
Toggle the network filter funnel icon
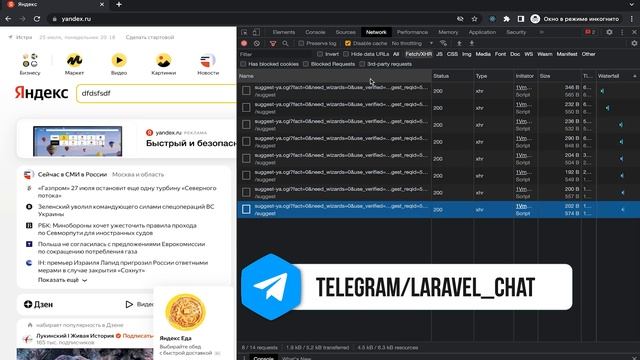tap(273, 43)
